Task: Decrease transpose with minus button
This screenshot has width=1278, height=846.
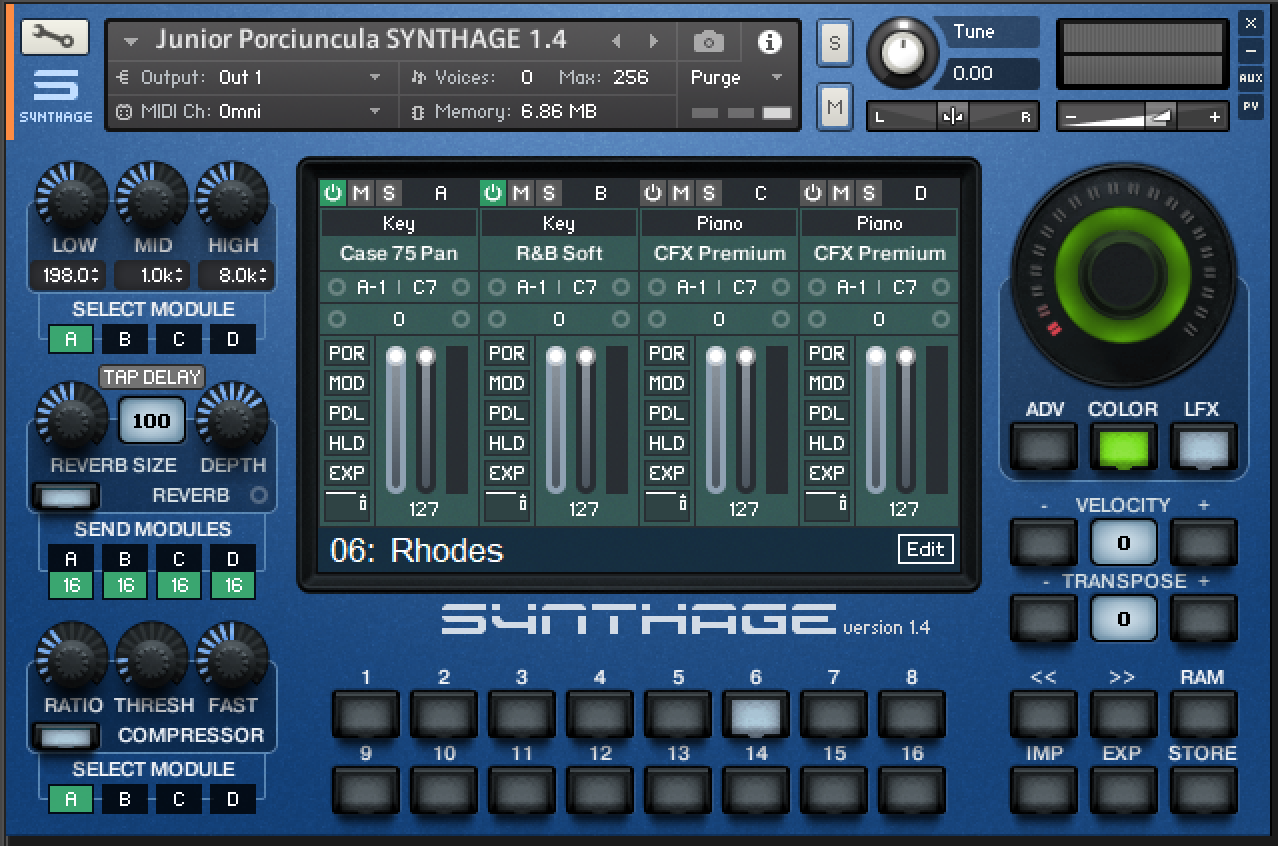Action: click(x=1044, y=618)
